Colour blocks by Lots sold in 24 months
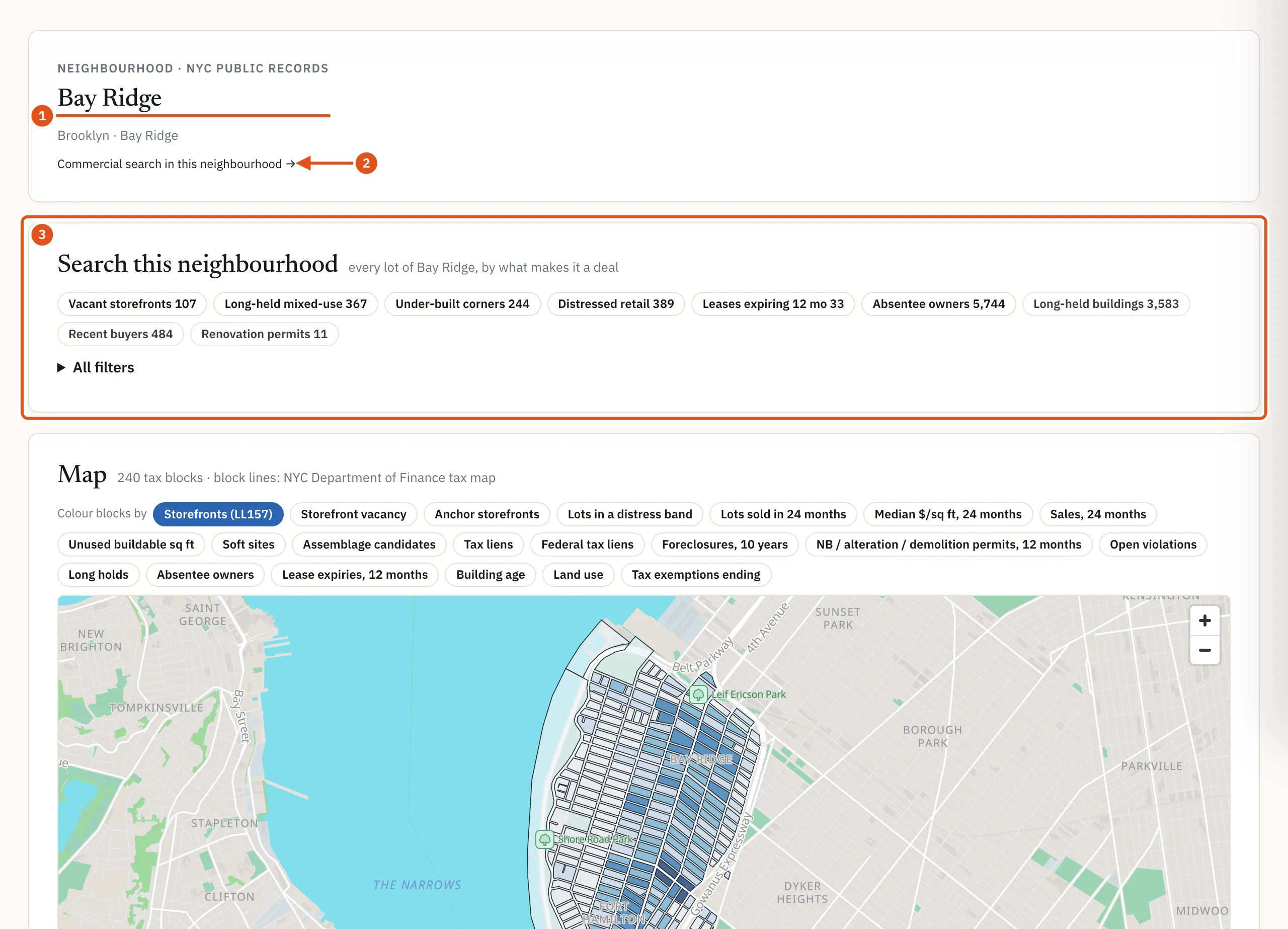The height and width of the screenshot is (929, 1288). 783,514
